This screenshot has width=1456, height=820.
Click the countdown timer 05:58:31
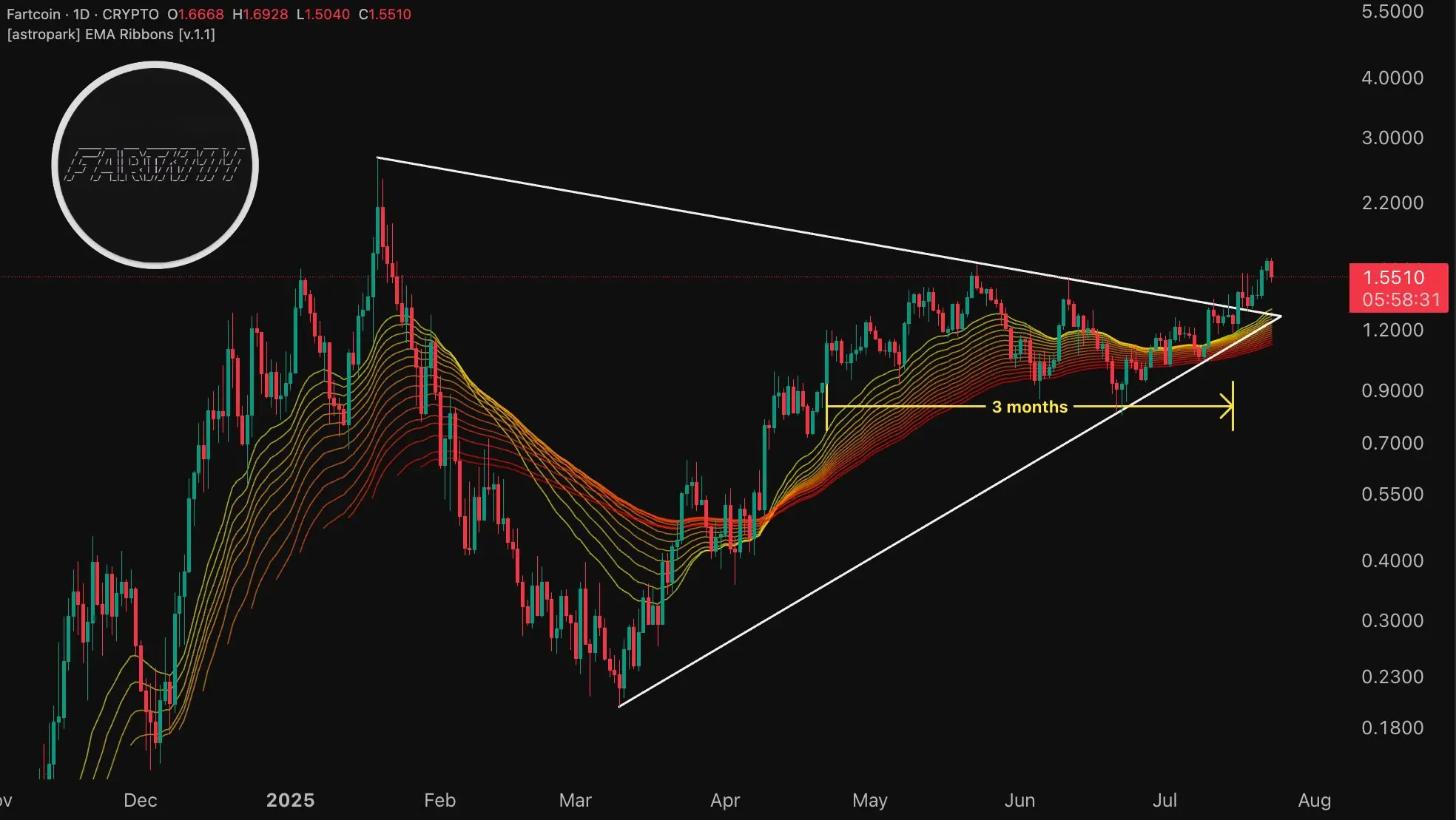tap(1401, 299)
